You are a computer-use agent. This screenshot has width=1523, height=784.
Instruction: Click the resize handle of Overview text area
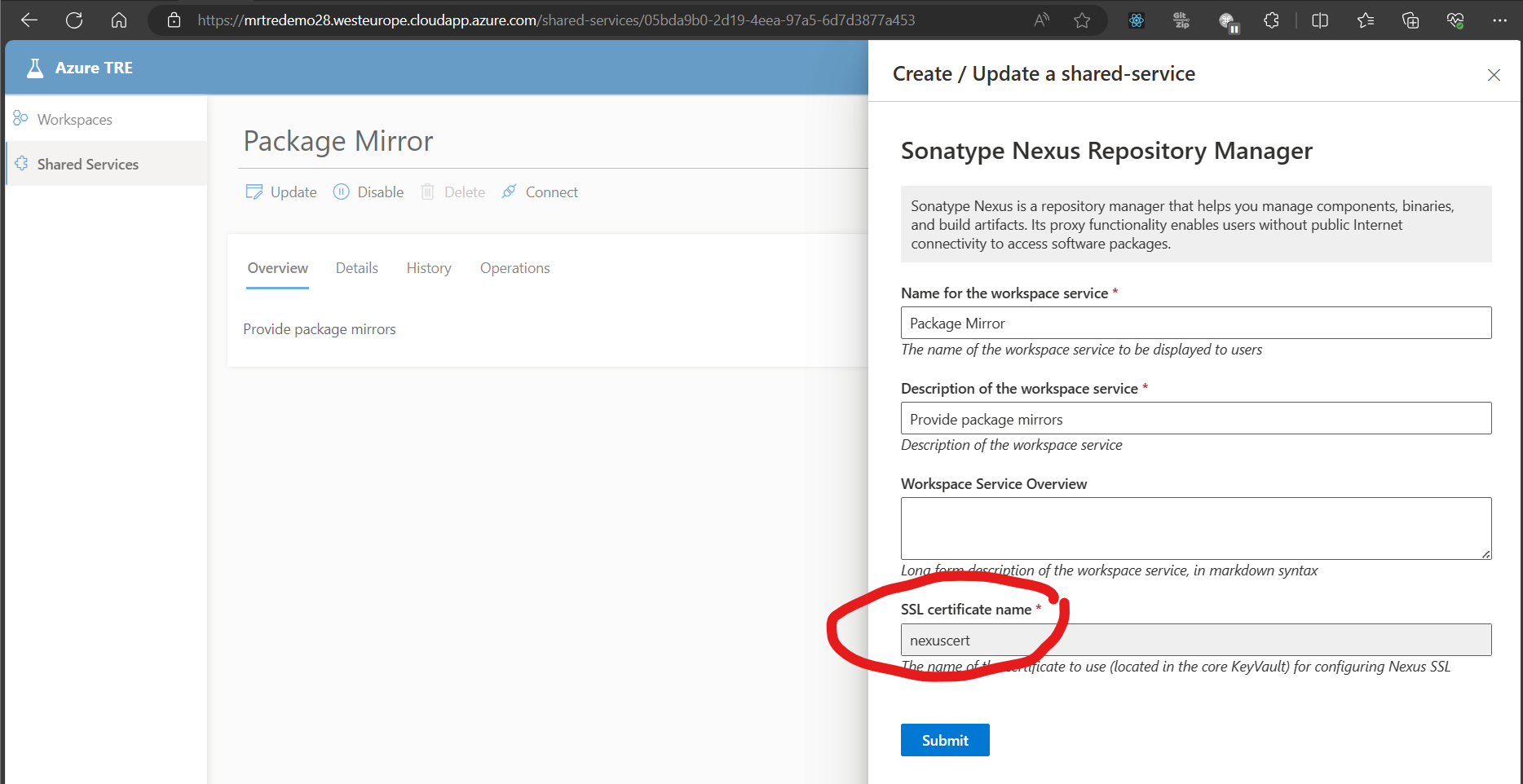1485,554
